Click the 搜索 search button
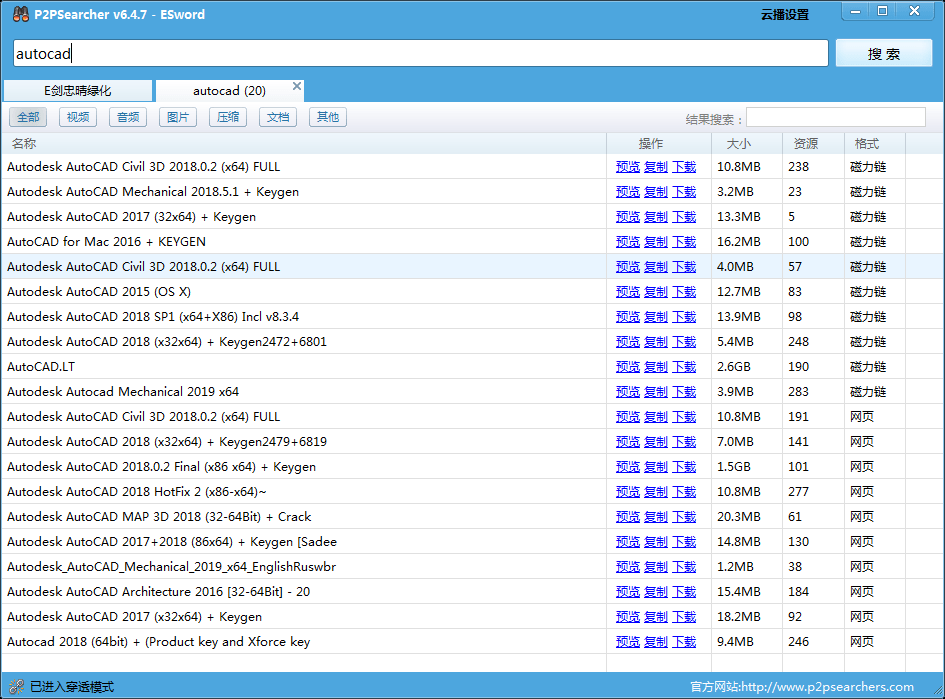This screenshot has height=699, width=945. click(884, 54)
